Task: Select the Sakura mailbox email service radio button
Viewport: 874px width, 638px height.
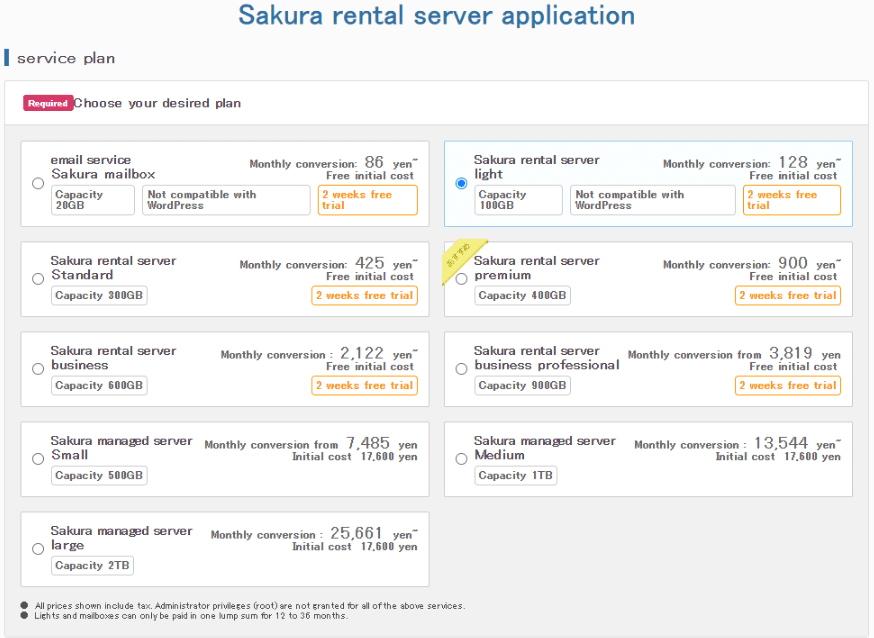Action: (38, 183)
